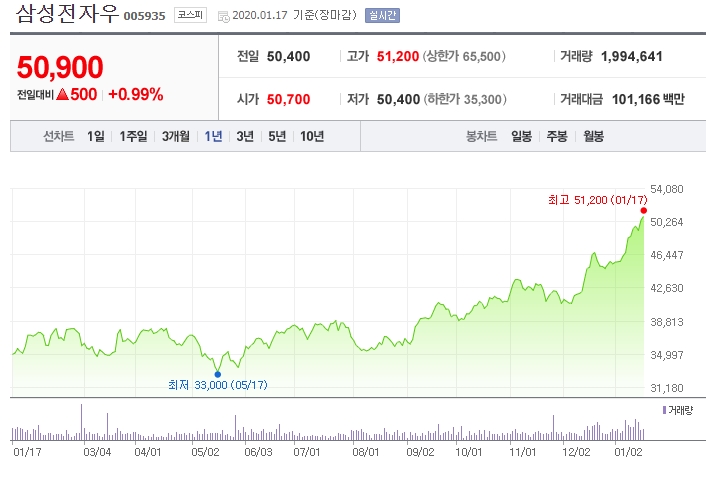This screenshot has width=706, height=478.
Task: Select the 3개월 line chart period
Action: click(x=176, y=136)
